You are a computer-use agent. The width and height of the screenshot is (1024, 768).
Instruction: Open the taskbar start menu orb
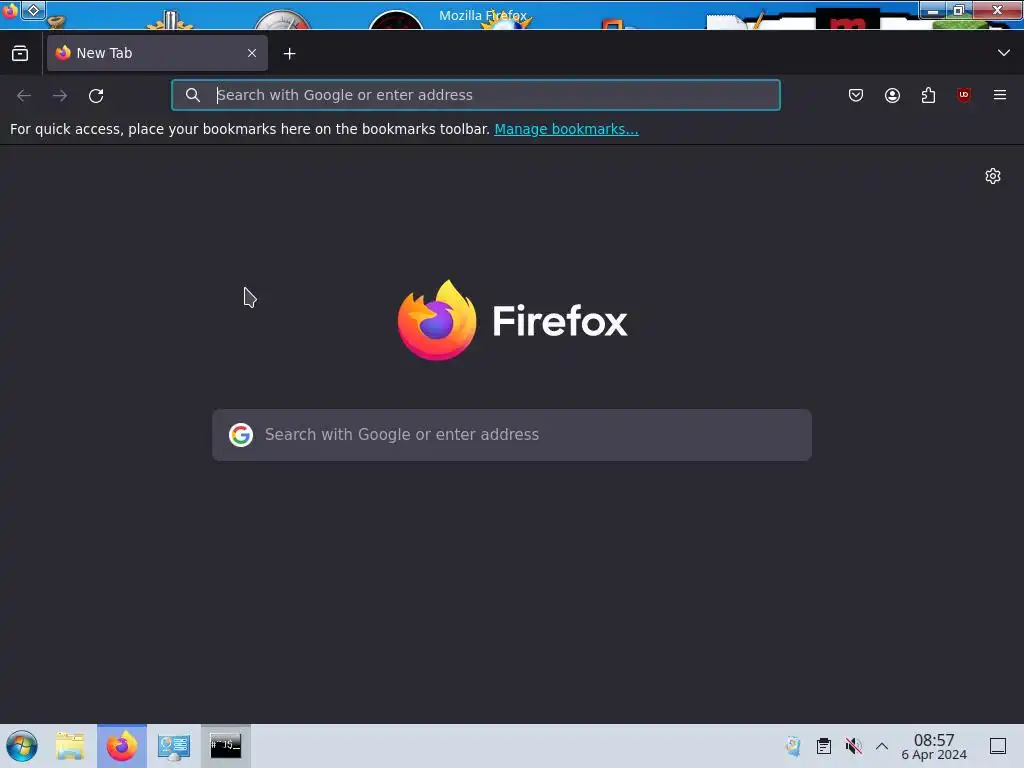(x=22, y=746)
